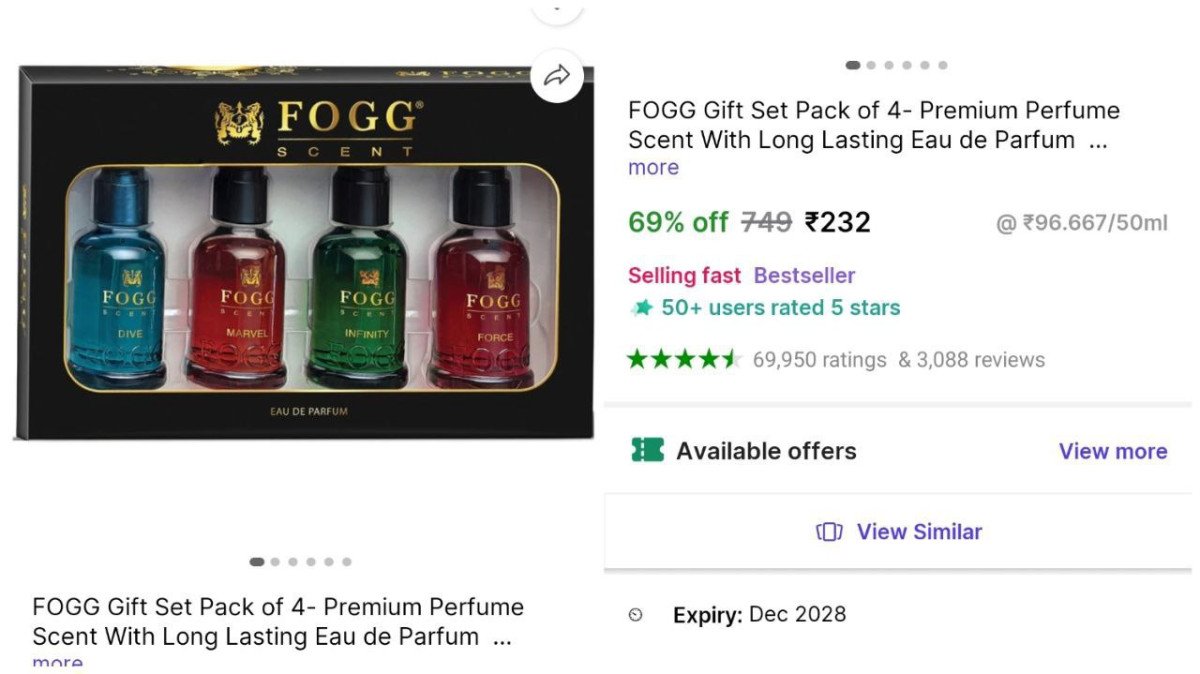Click the upward chevron above the product image

(557, 8)
